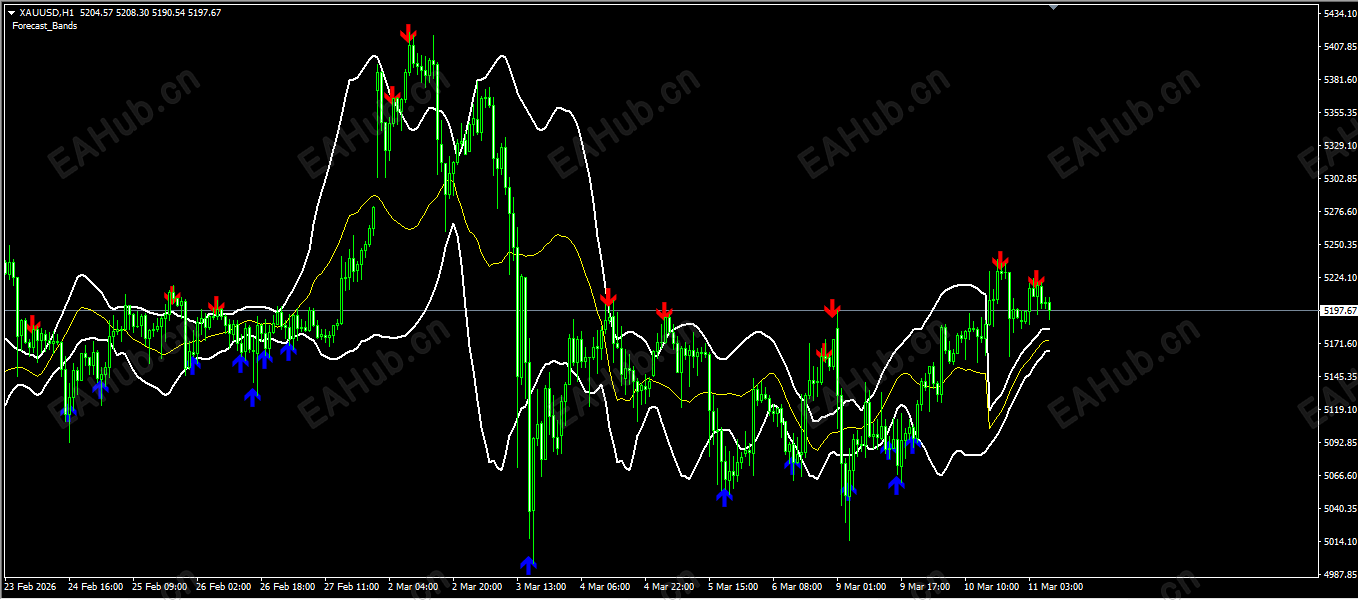Click time axis label 24 Feb 16:00
This screenshot has width=1358, height=600.
tap(96, 587)
